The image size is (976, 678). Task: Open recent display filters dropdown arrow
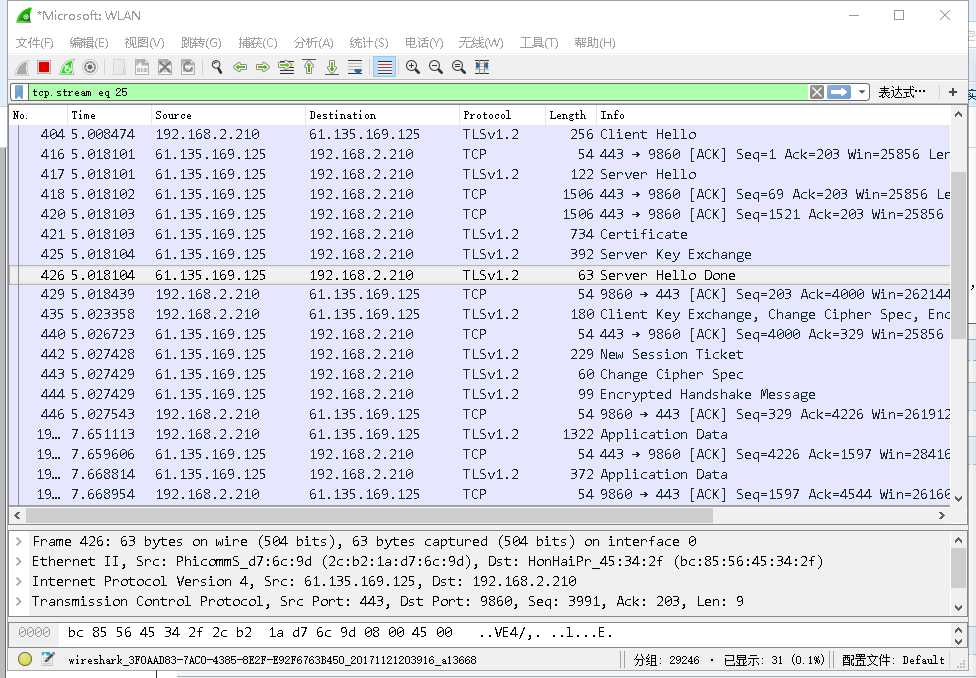coord(861,92)
